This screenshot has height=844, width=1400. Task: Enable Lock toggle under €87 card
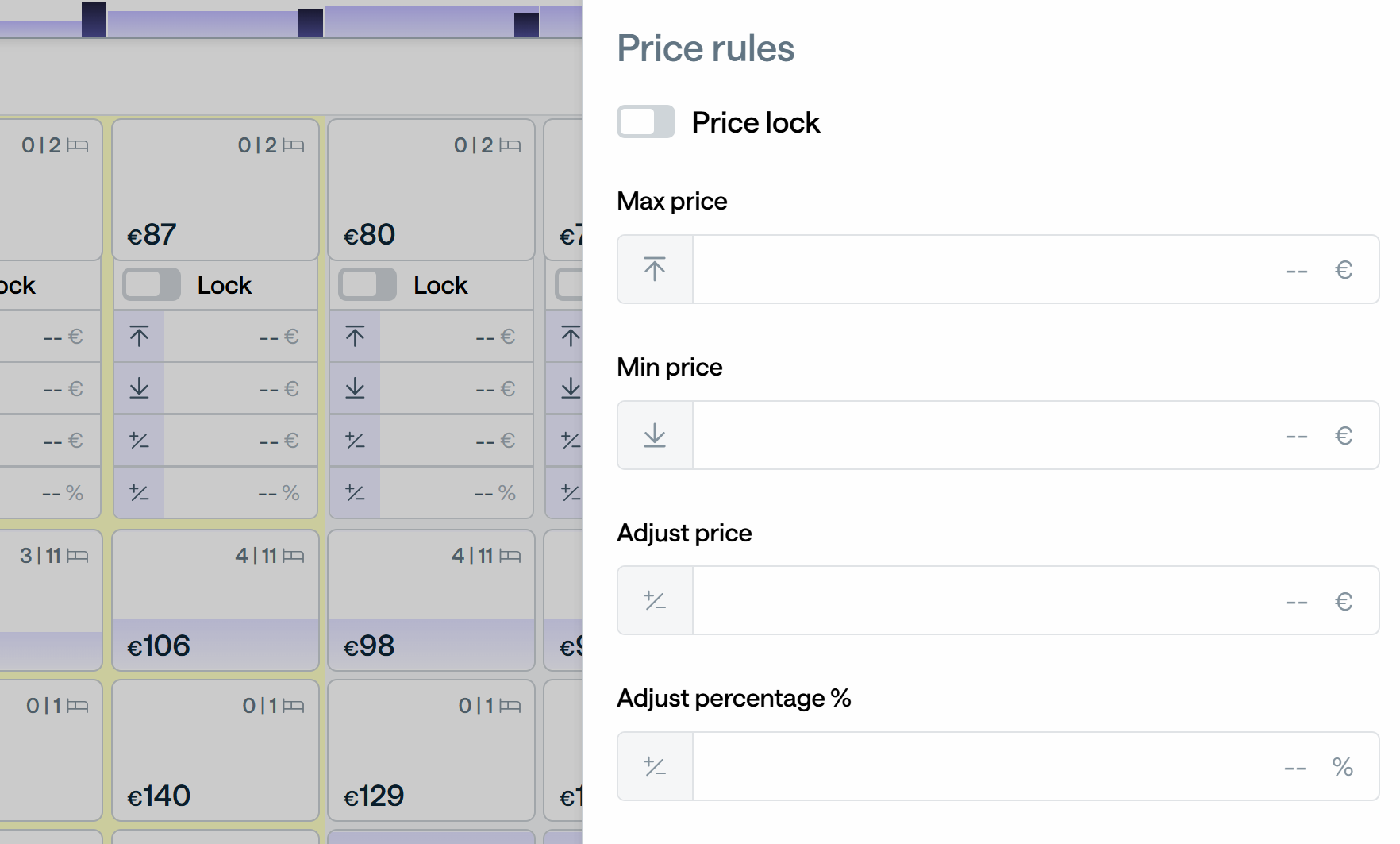(x=152, y=284)
